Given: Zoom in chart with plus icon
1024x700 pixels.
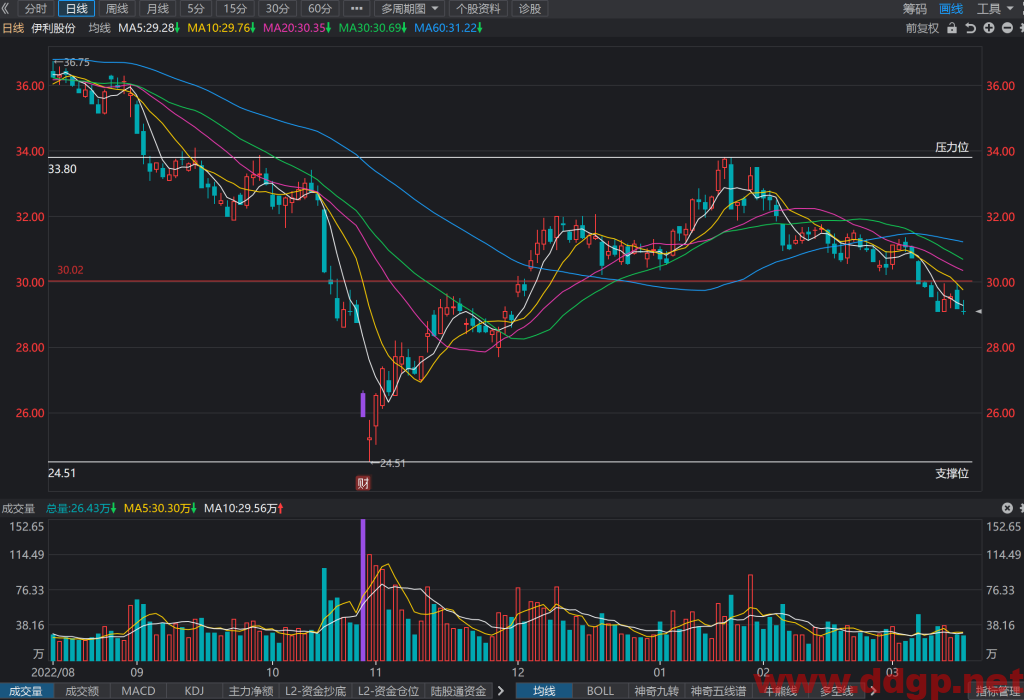Looking at the screenshot, I should coord(989,28).
